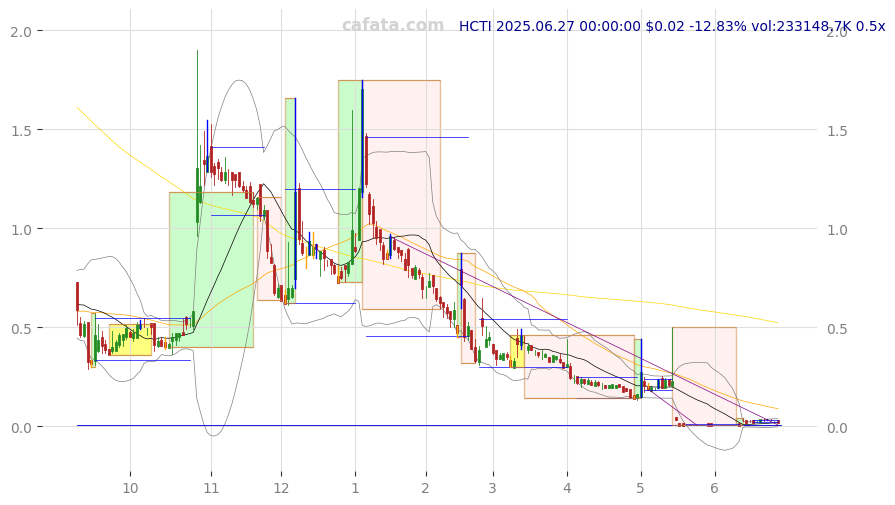895x505 pixels.
Task: Click right axis label 1.5
Action: 837,131
